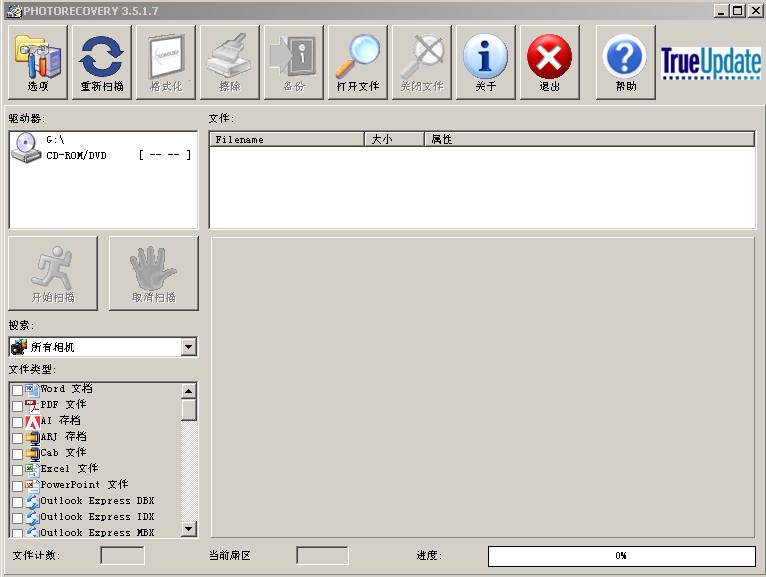
Task: Click the PHOTORECOVERY title bar app icon
Action: coord(14,11)
